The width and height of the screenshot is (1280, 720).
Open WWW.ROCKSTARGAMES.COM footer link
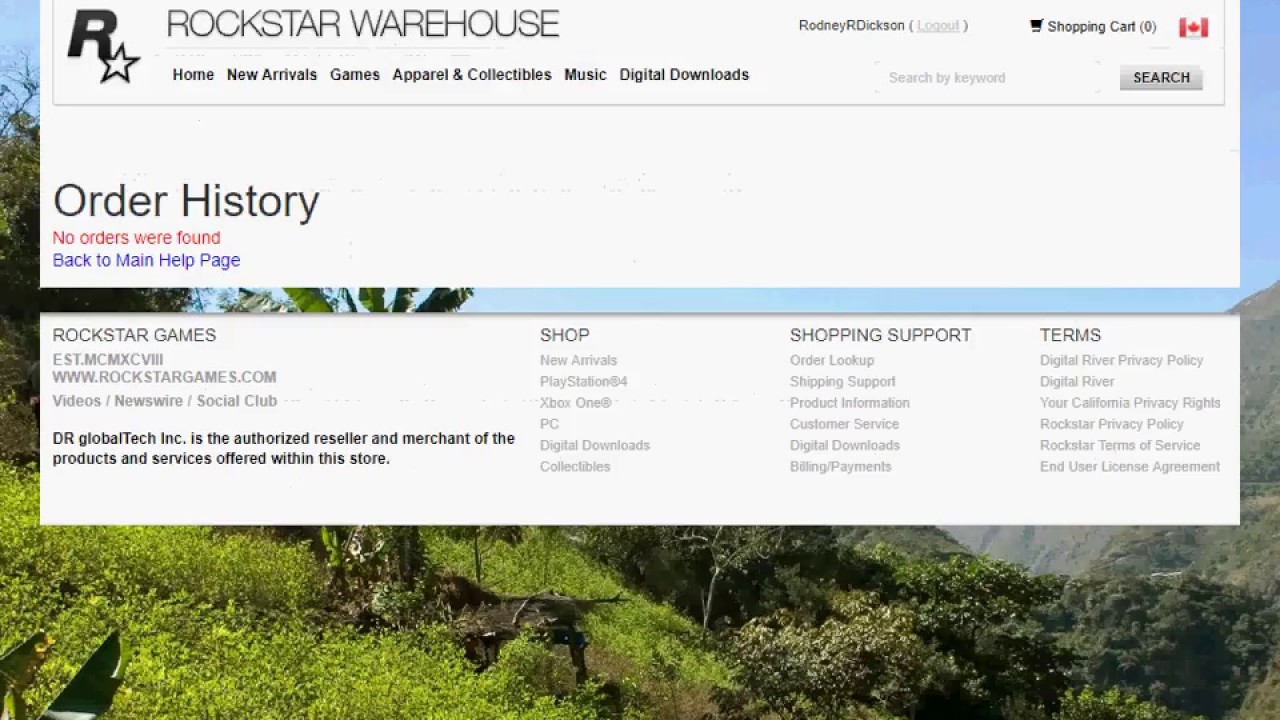pyautogui.click(x=164, y=377)
